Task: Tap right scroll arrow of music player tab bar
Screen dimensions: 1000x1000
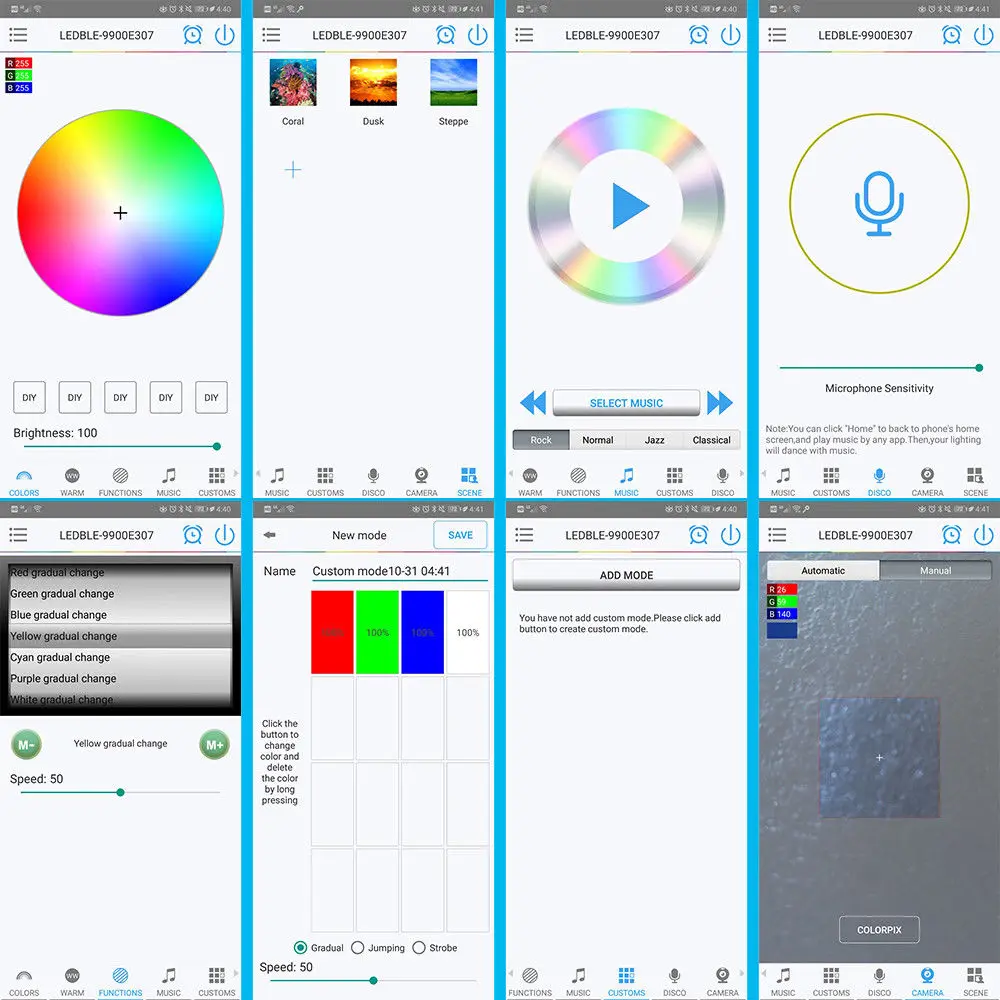Action: coord(742,473)
